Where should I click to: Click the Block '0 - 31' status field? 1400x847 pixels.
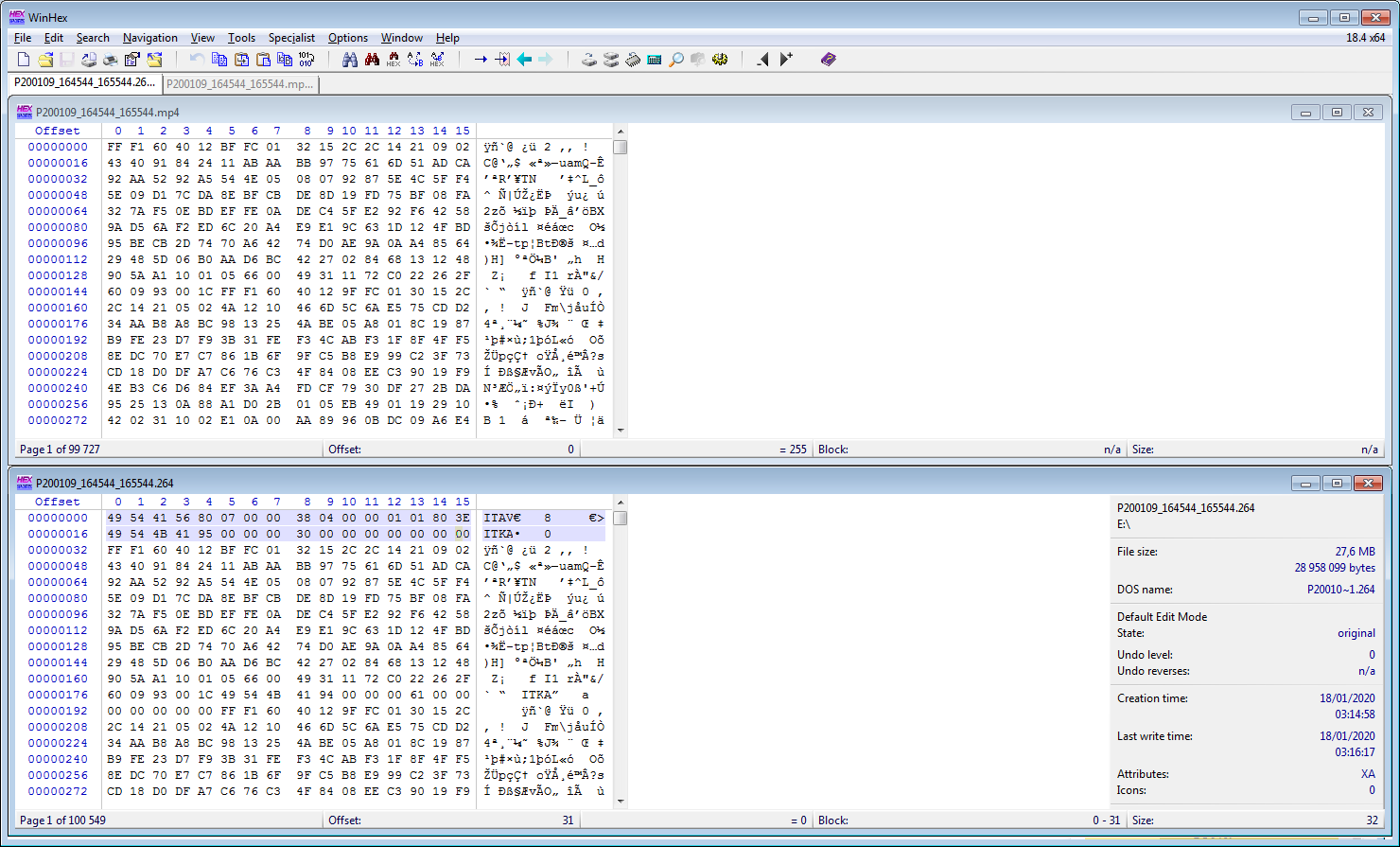click(x=1107, y=821)
